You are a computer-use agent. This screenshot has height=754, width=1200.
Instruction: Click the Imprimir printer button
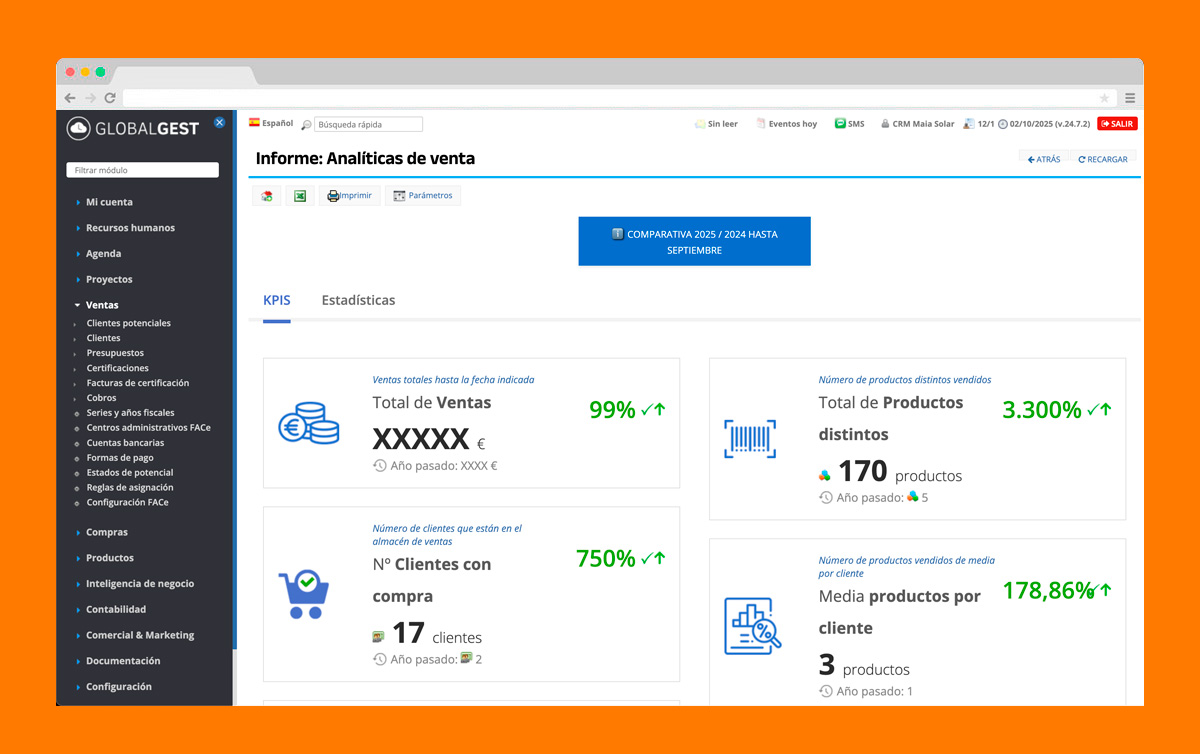pyautogui.click(x=349, y=196)
